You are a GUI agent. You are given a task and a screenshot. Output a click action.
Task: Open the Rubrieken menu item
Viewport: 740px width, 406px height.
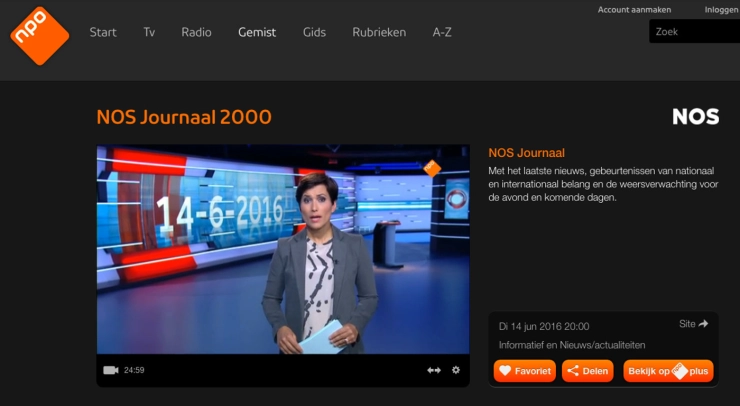[x=379, y=32]
